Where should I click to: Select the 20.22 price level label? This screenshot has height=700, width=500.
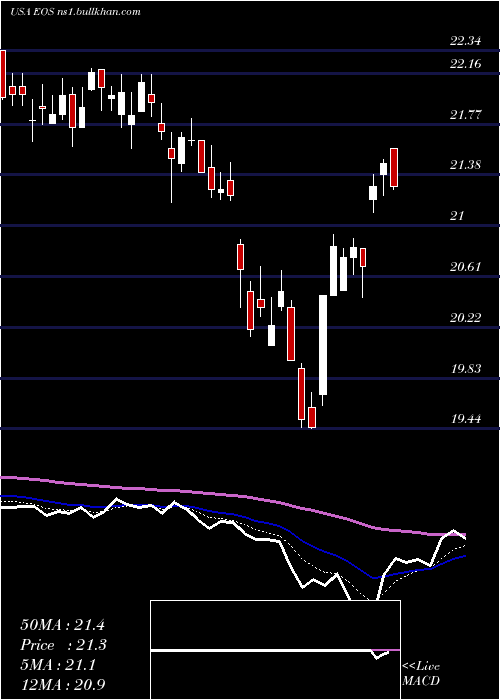coord(465,318)
